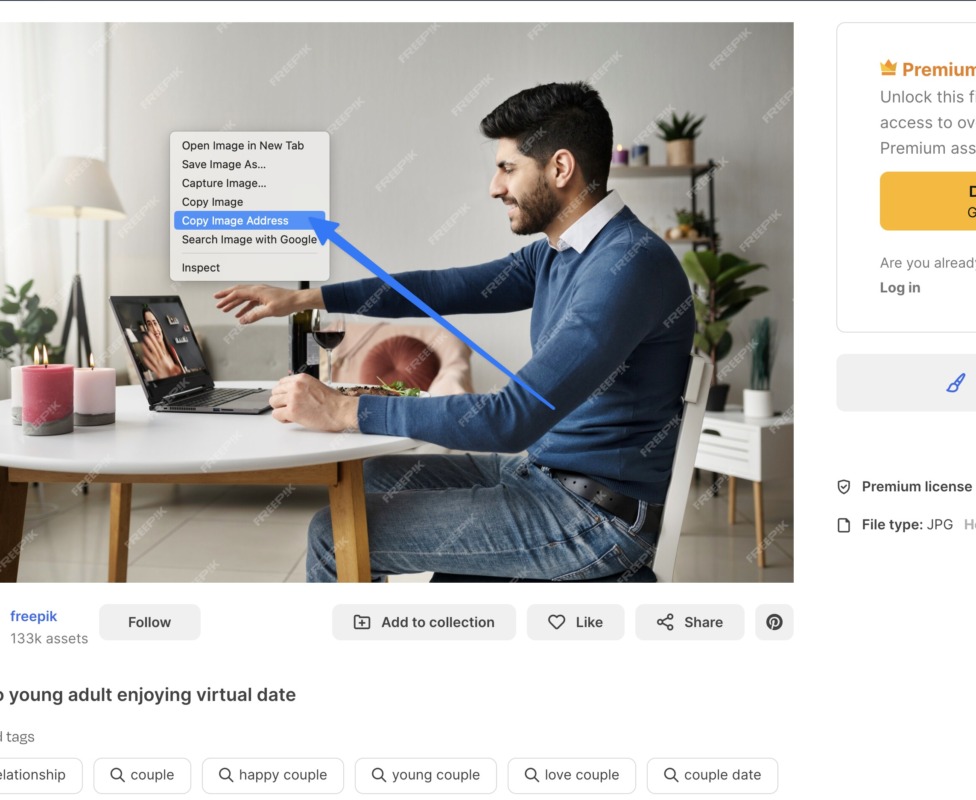Open the freepik author profile link
Viewport: 976px width, 800px height.
34,616
